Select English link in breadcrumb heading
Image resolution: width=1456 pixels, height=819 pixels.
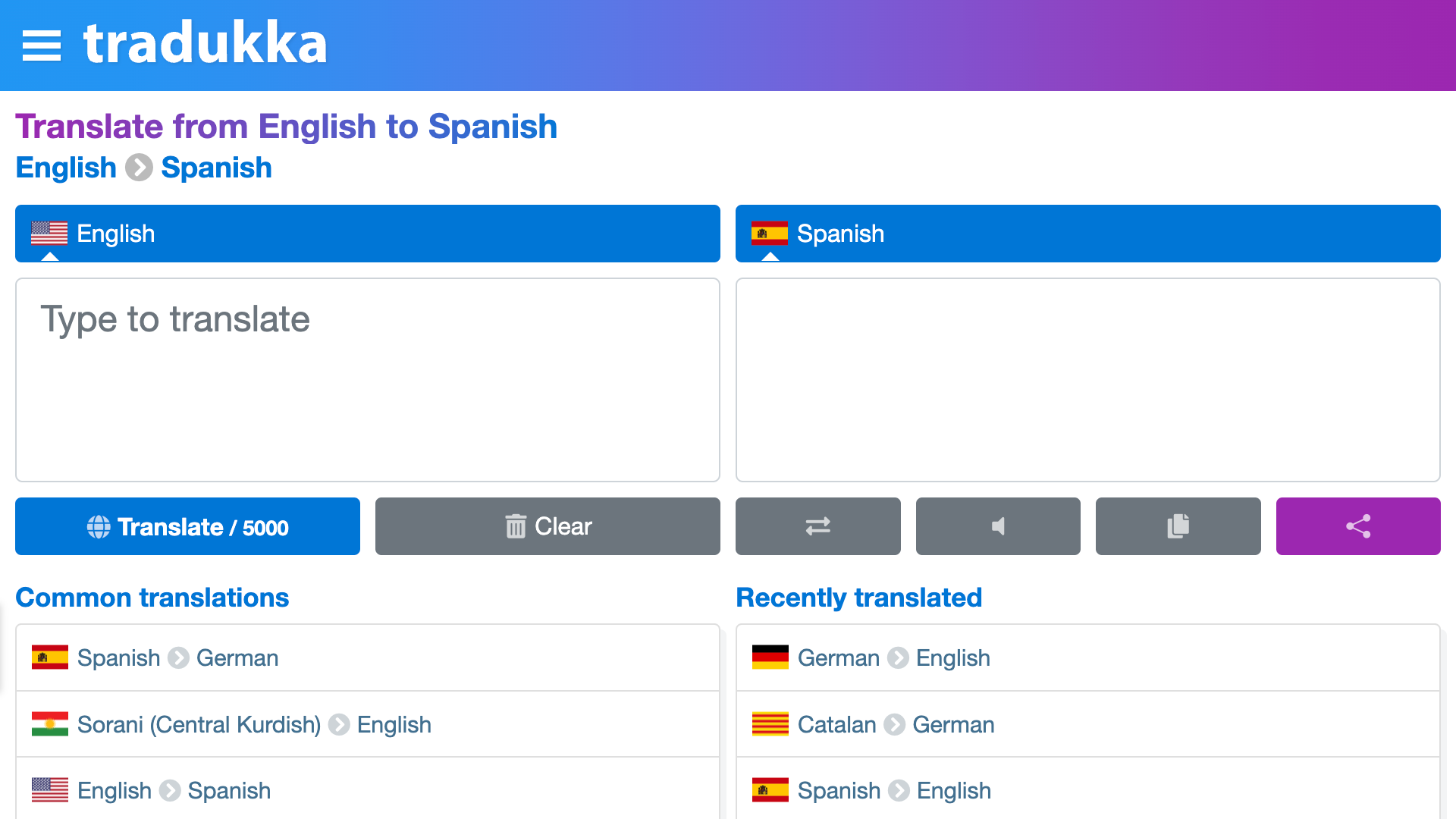(66, 168)
